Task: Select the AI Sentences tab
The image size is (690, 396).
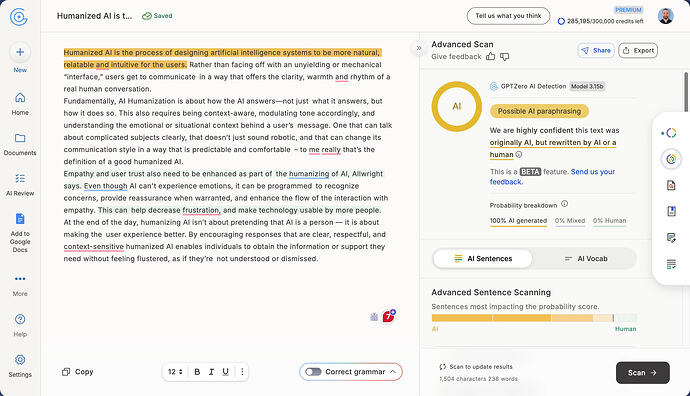Action: (483, 259)
